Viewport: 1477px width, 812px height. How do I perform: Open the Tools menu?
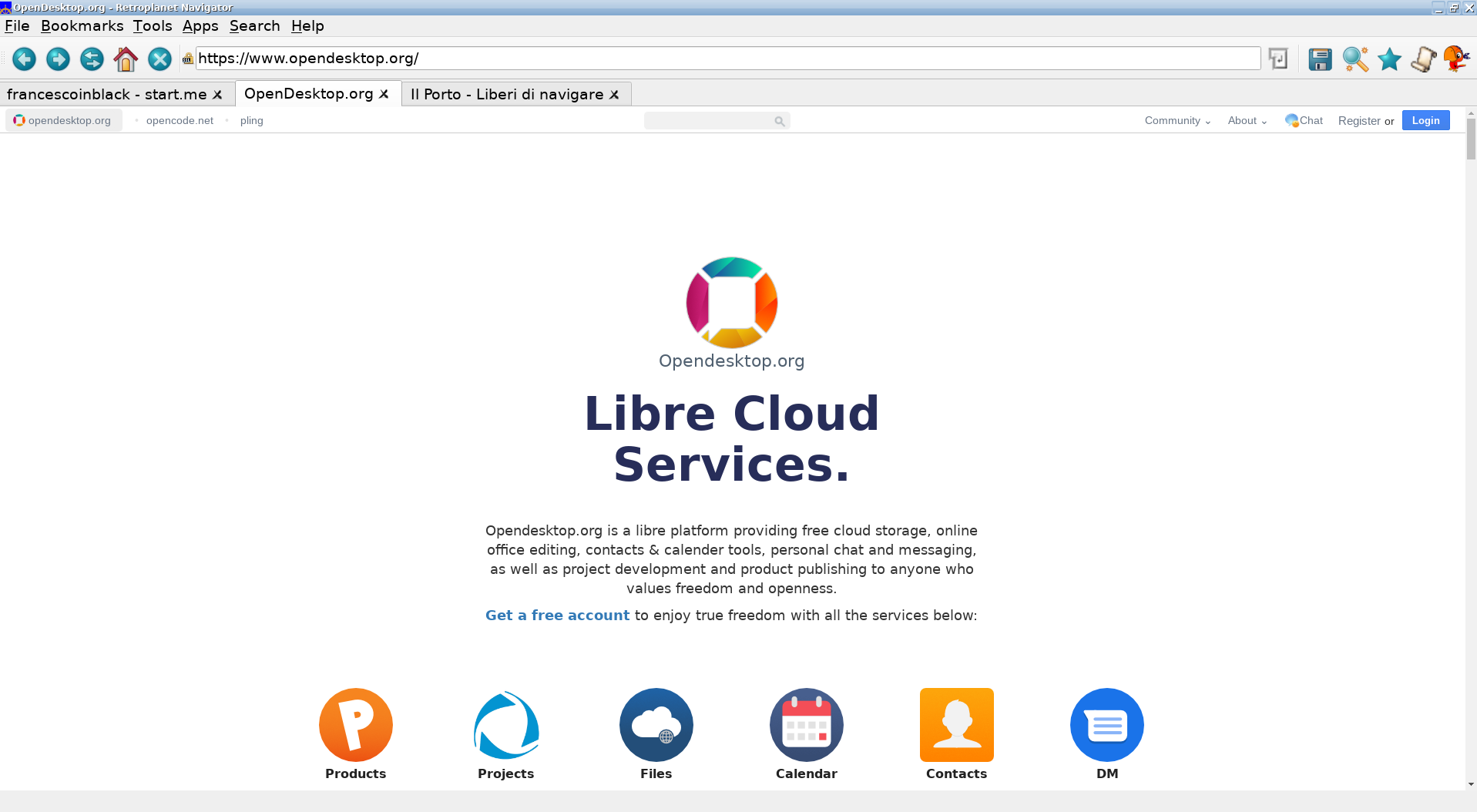coord(153,25)
